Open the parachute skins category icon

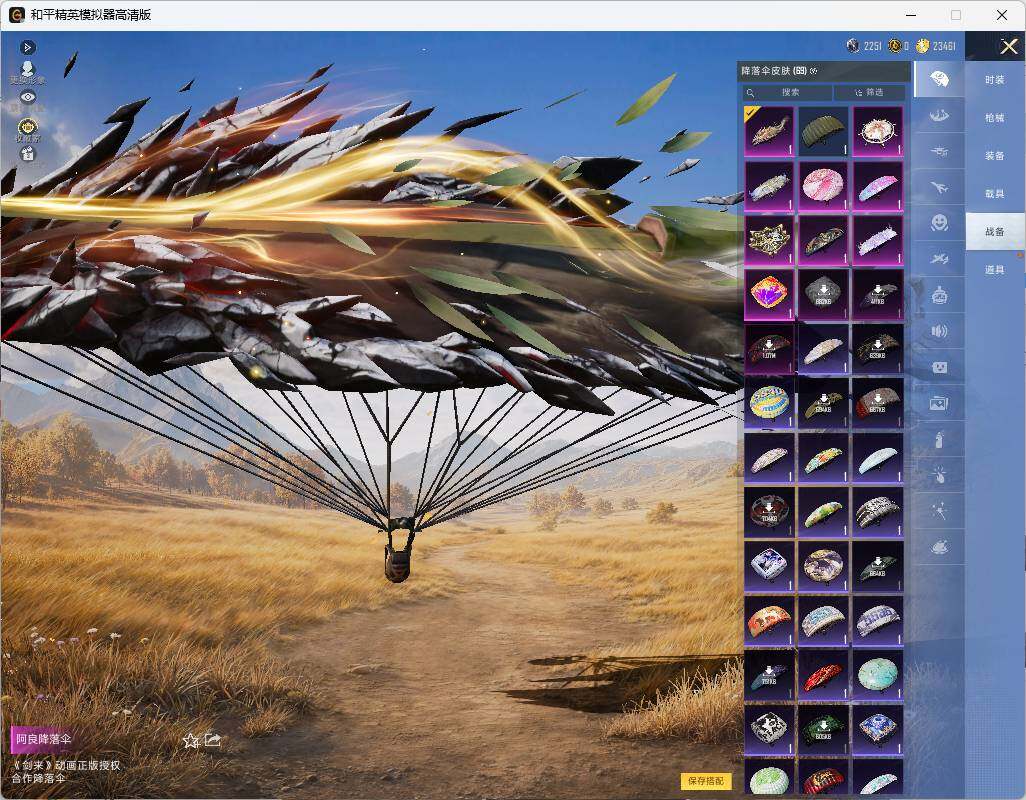939,79
